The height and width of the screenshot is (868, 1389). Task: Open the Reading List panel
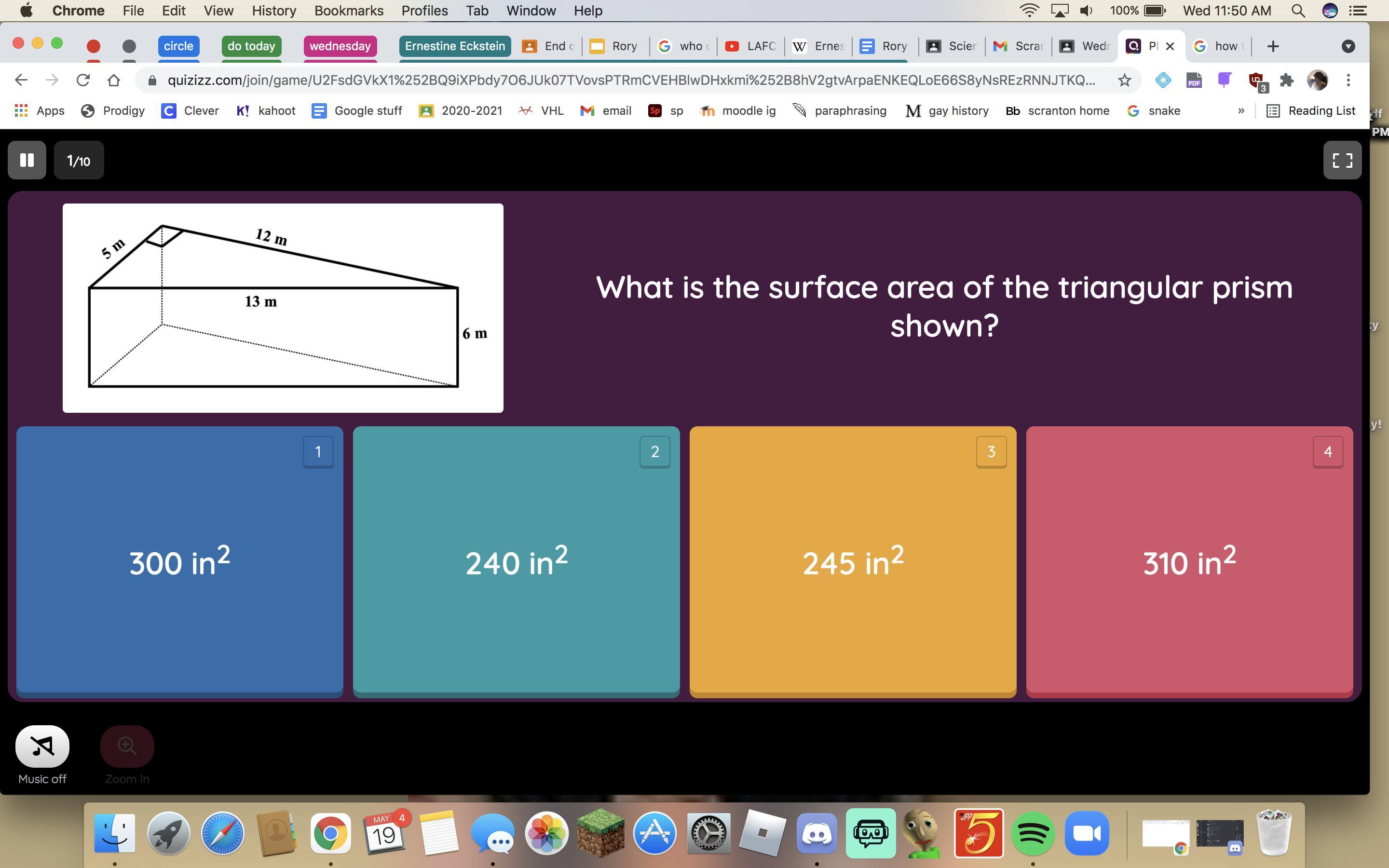[x=1311, y=111]
